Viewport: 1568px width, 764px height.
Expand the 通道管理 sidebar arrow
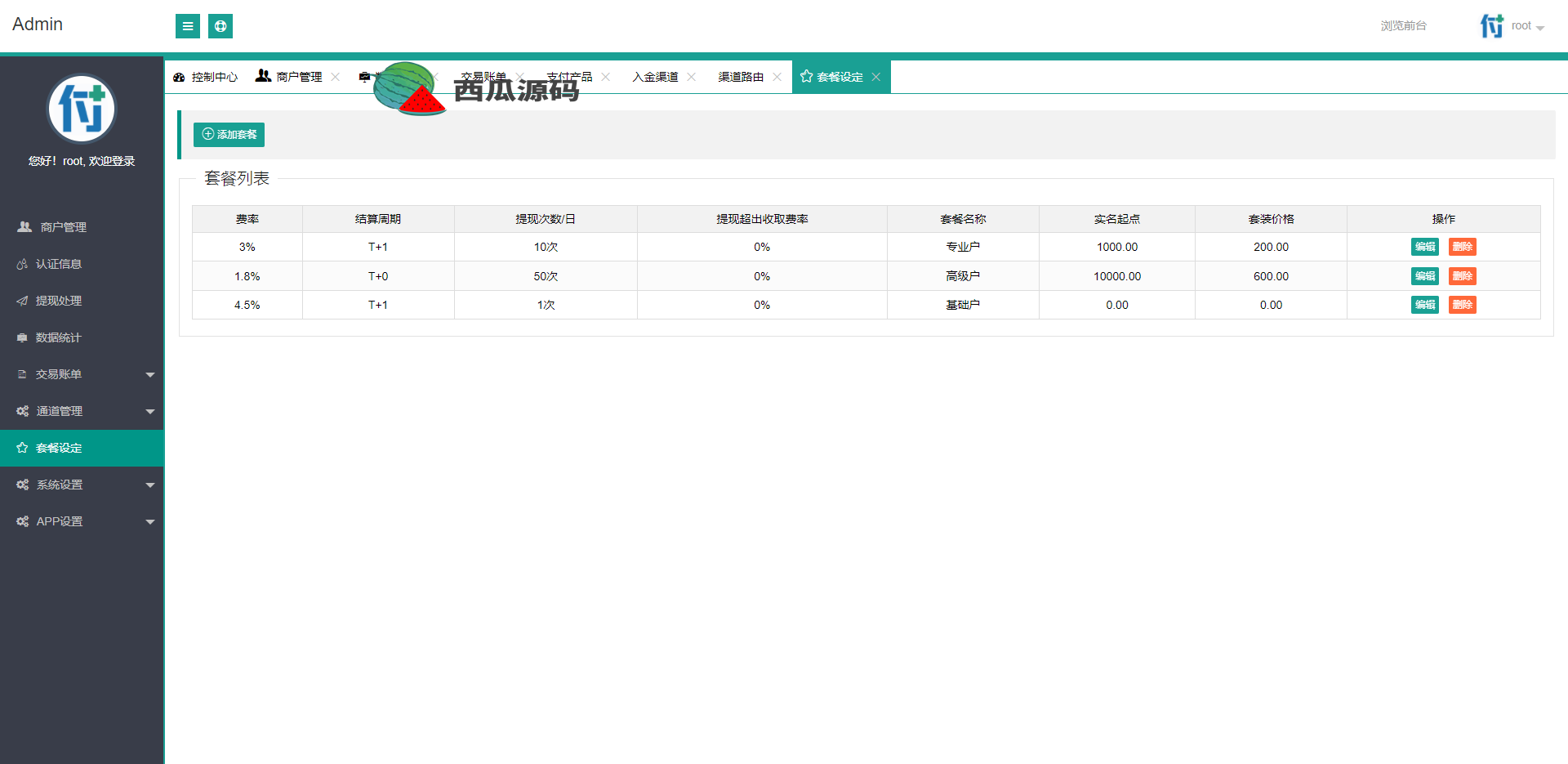(x=150, y=412)
